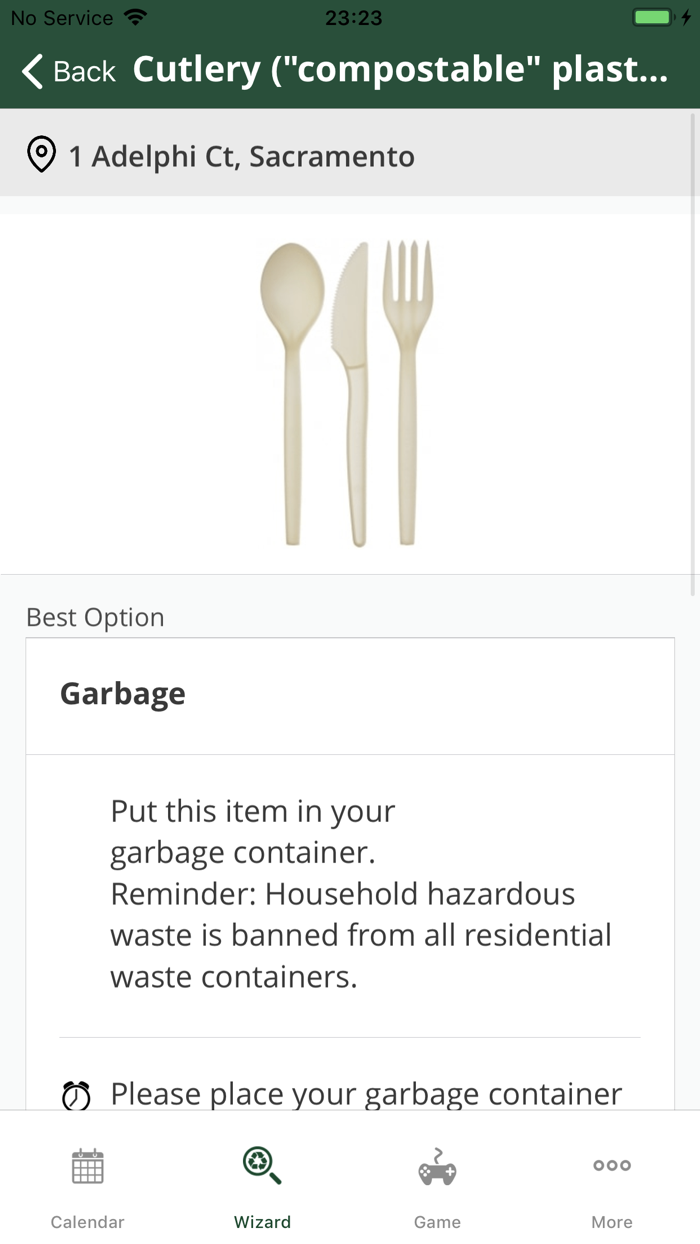Tap the Wi-Fi status icon
The height and width of the screenshot is (1244, 700).
pyautogui.click(x=135, y=16)
